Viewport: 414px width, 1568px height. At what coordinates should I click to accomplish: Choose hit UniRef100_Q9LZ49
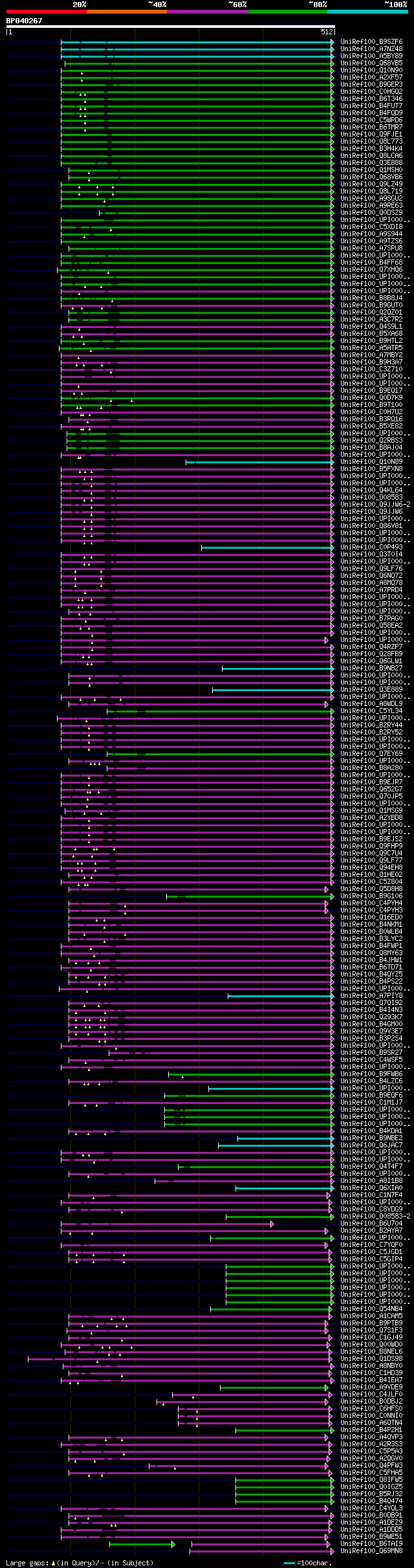(371, 184)
